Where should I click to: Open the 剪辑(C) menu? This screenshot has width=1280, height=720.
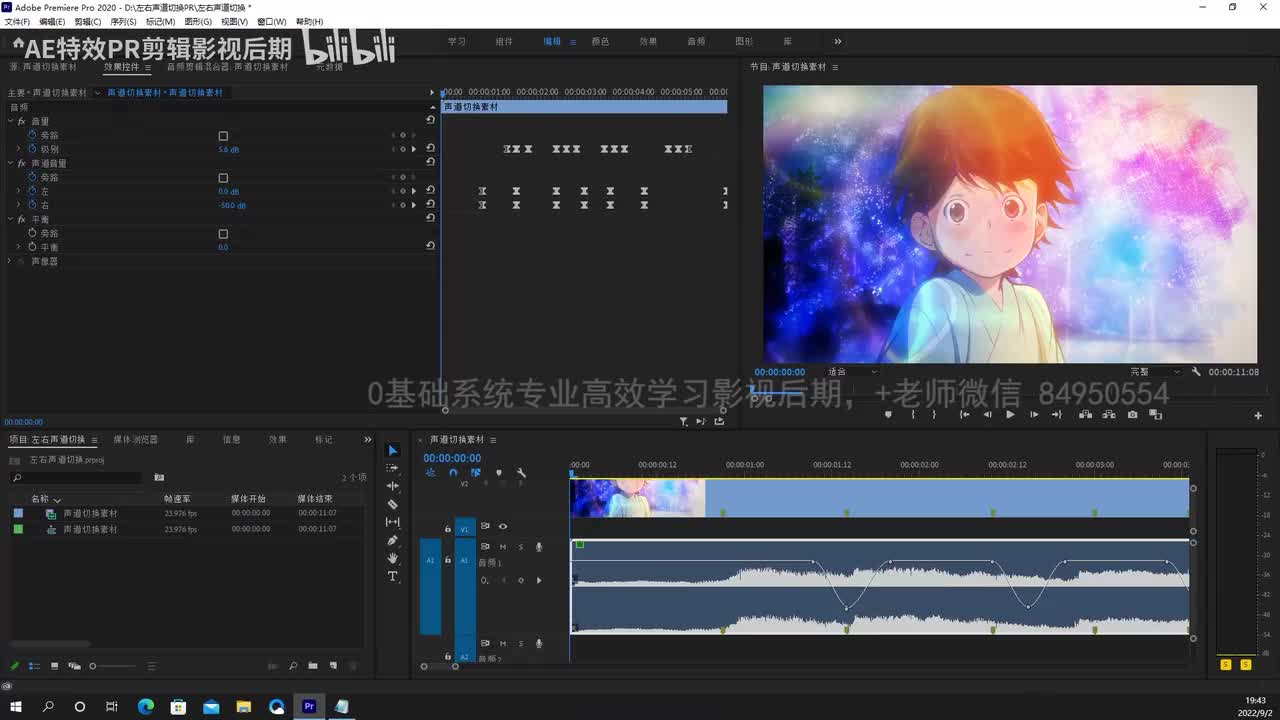(x=88, y=22)
